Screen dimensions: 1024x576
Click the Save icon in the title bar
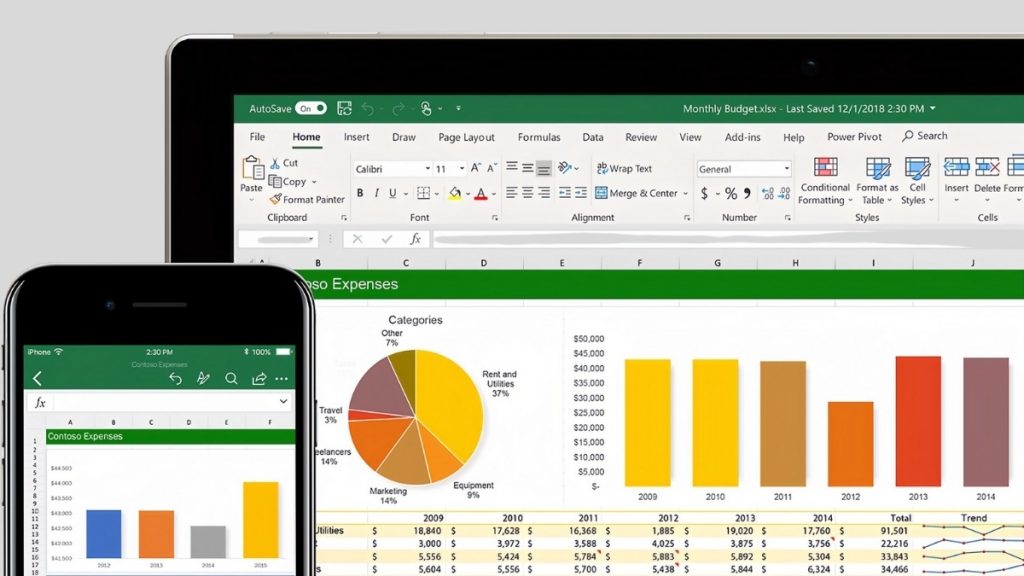[x=344, y=108]
